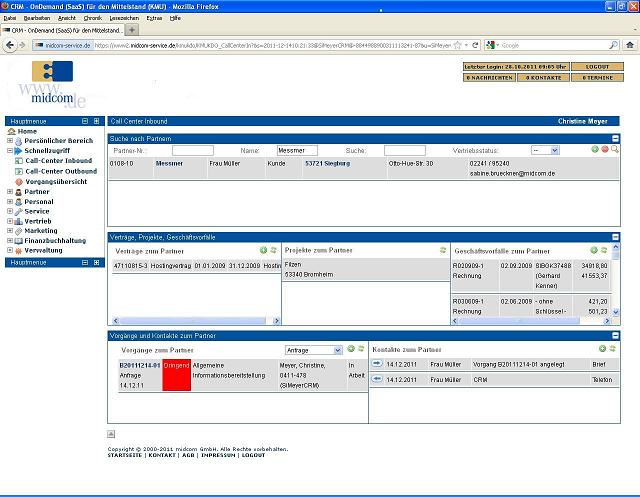Expand Persönlicher Bereich in the menu tree
The width and height of the screenshot is (640, 497).
pyautogui.click(x=10, y=140)
